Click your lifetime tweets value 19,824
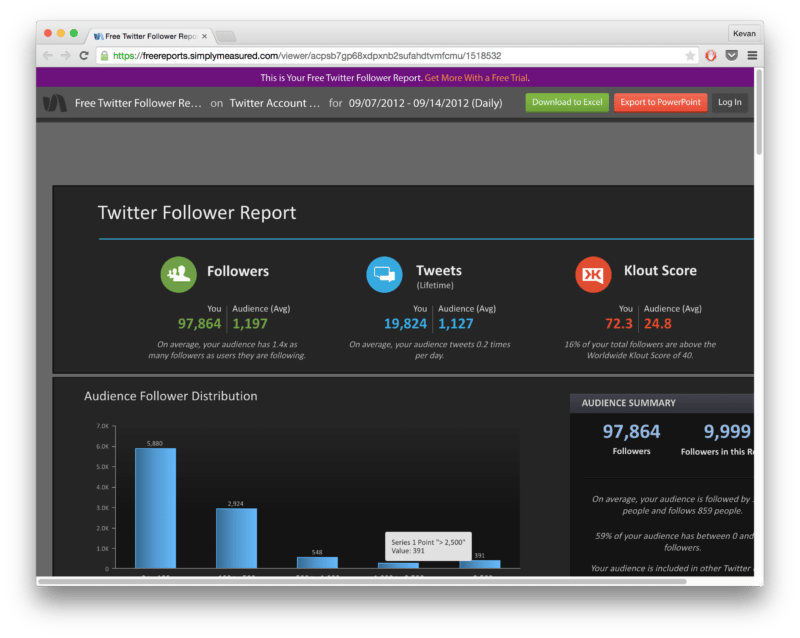The height and width of the screenshot is (638, 800). [x=405, y=324]
